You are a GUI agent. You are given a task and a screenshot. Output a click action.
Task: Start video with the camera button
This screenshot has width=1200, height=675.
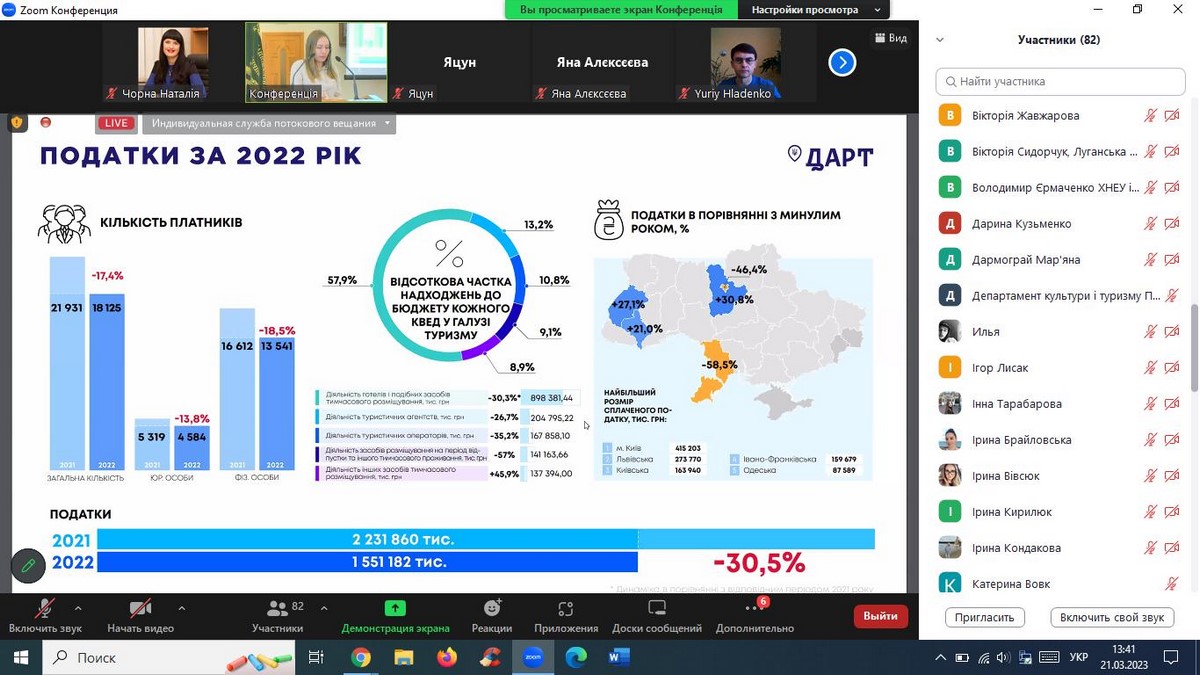point(140,608)
